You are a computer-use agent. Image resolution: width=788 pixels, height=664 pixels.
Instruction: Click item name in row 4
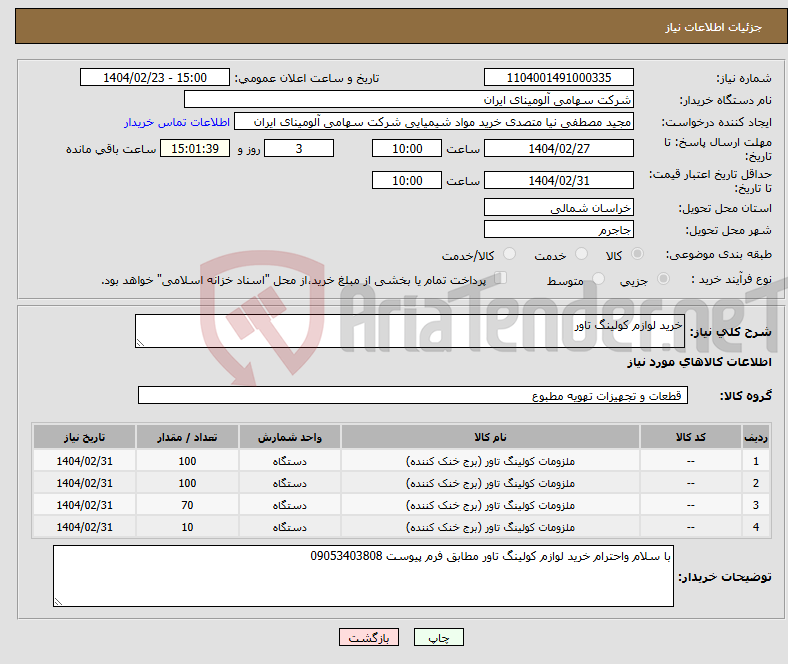point(490,527)
